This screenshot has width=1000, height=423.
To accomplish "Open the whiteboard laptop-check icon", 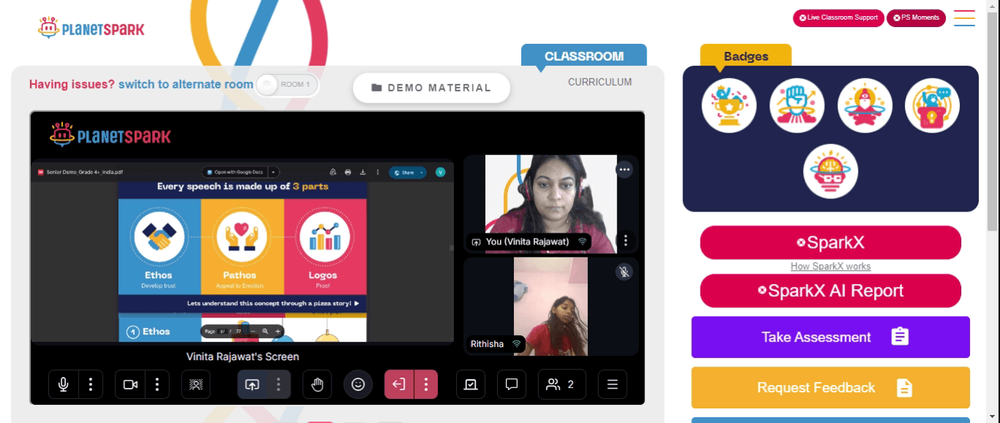I will tap(471, 384).
